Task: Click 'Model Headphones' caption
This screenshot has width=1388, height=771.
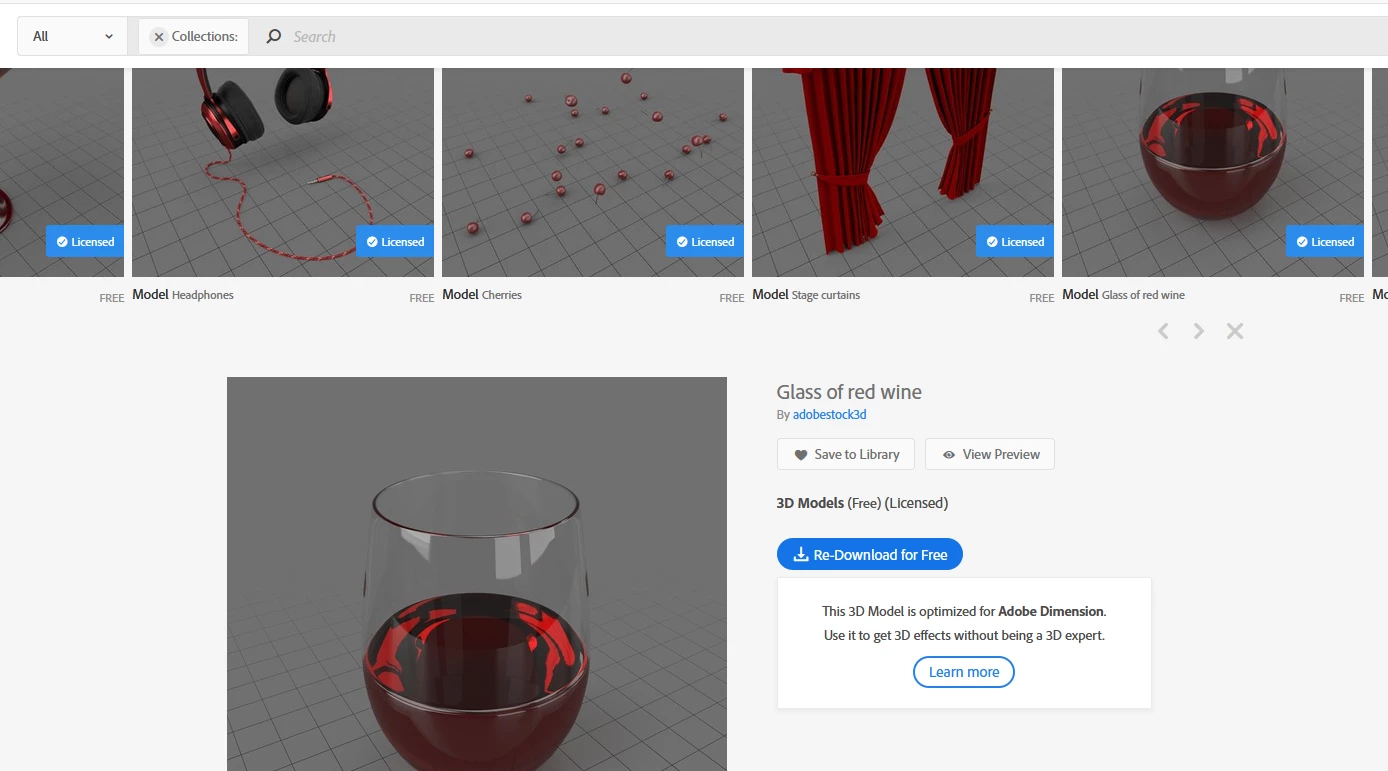Action: coord(183,295)
